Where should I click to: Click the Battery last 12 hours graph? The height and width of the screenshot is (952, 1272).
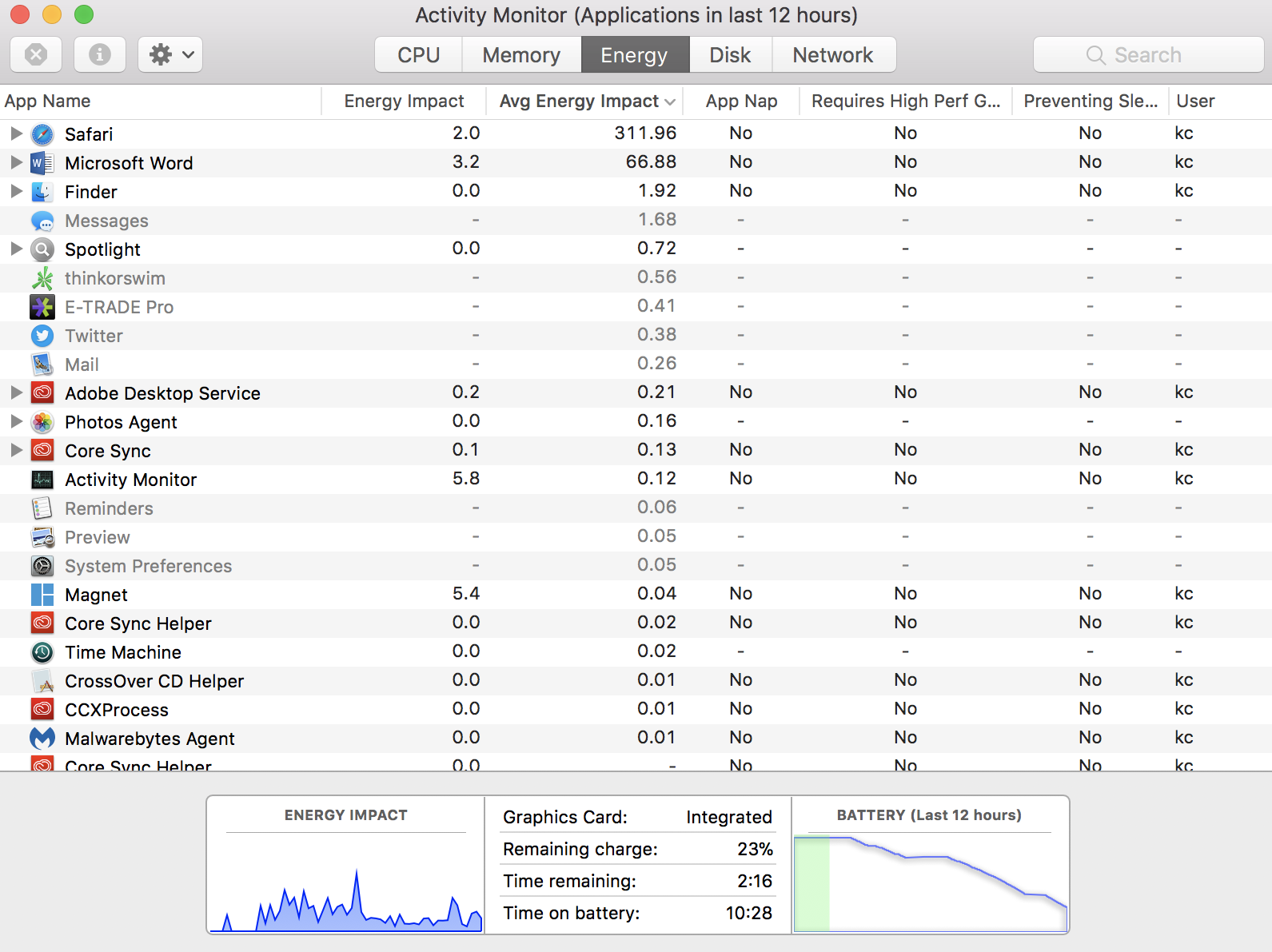pyautogui.click(x=931, y=883)
